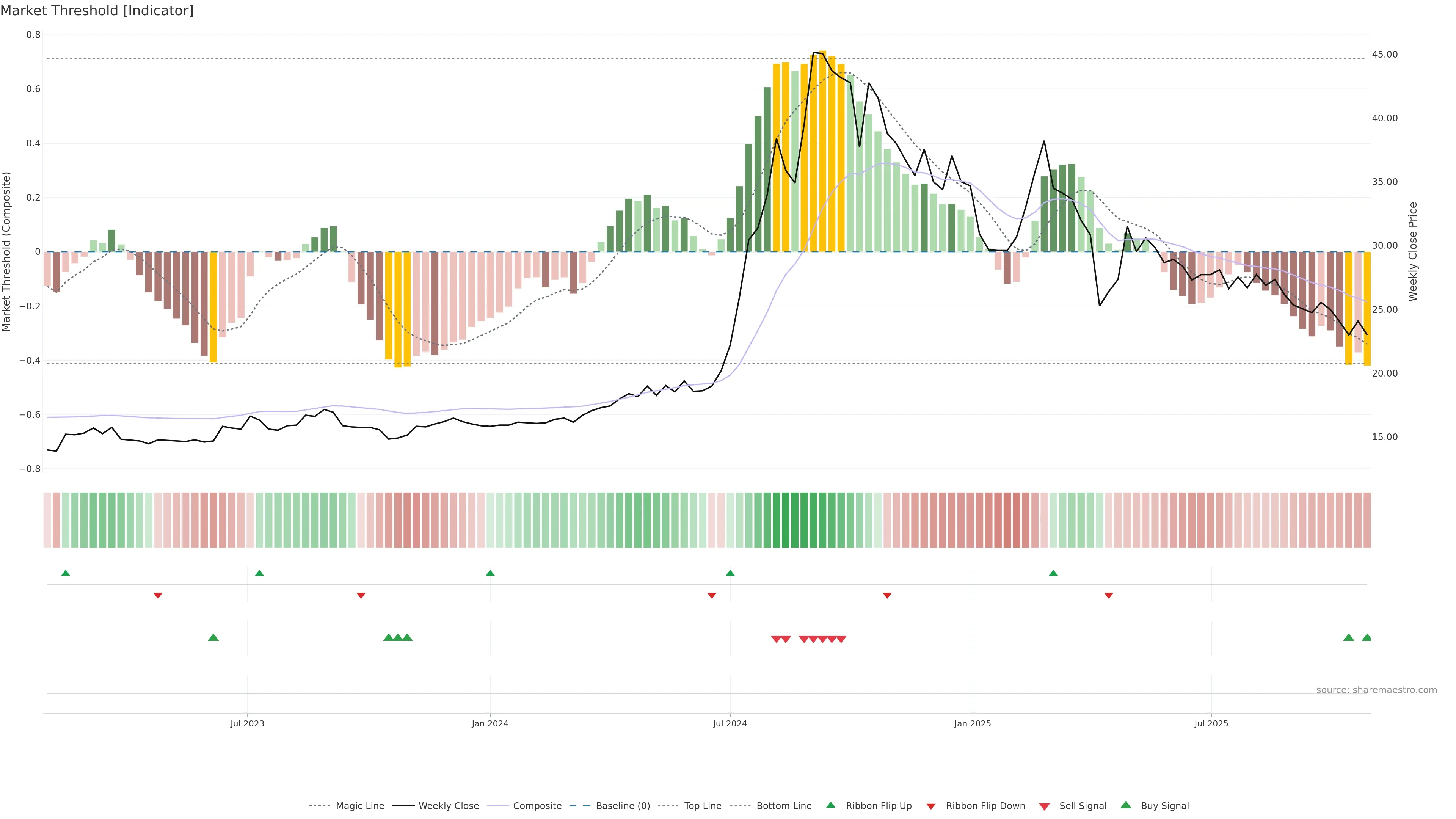Screen dimensions: 1456x819
Task: Hide the Top Line series via legend
Action: tap(703, 806)
